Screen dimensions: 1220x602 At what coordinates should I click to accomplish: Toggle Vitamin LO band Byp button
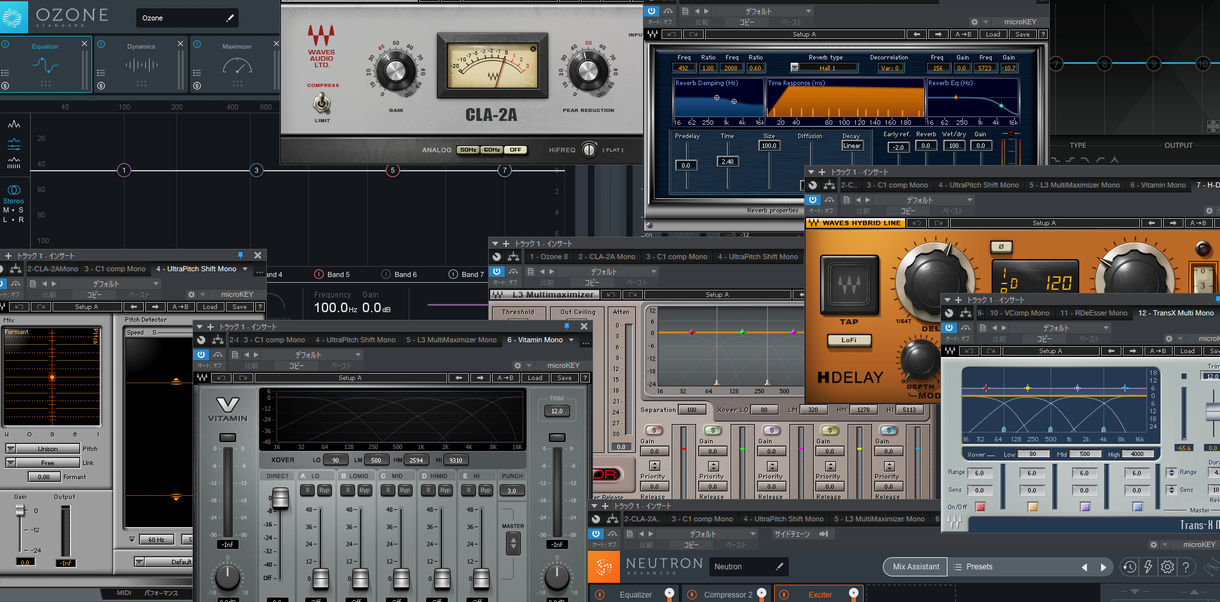324,490
